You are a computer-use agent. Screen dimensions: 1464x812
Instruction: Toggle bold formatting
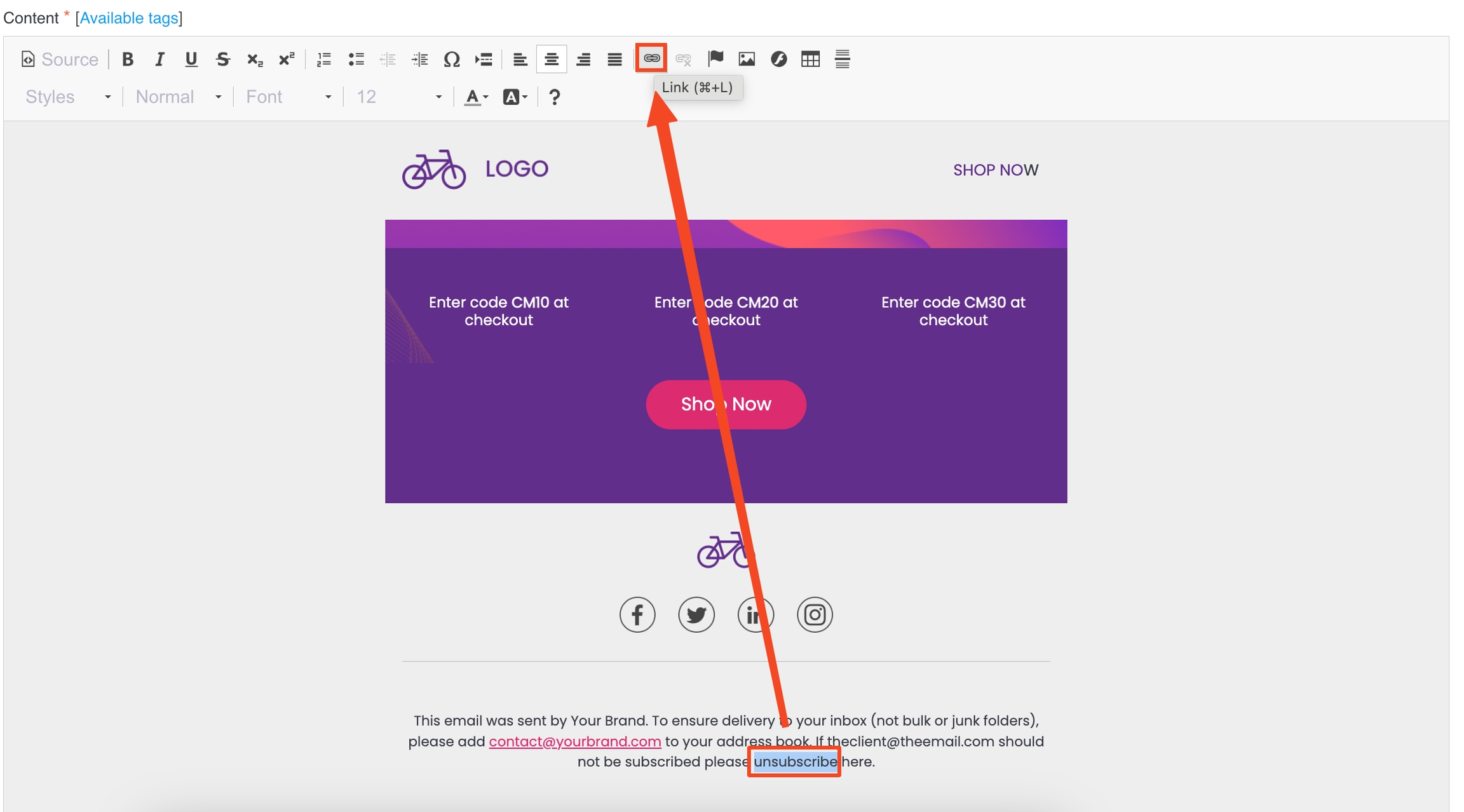coord(128,59)
